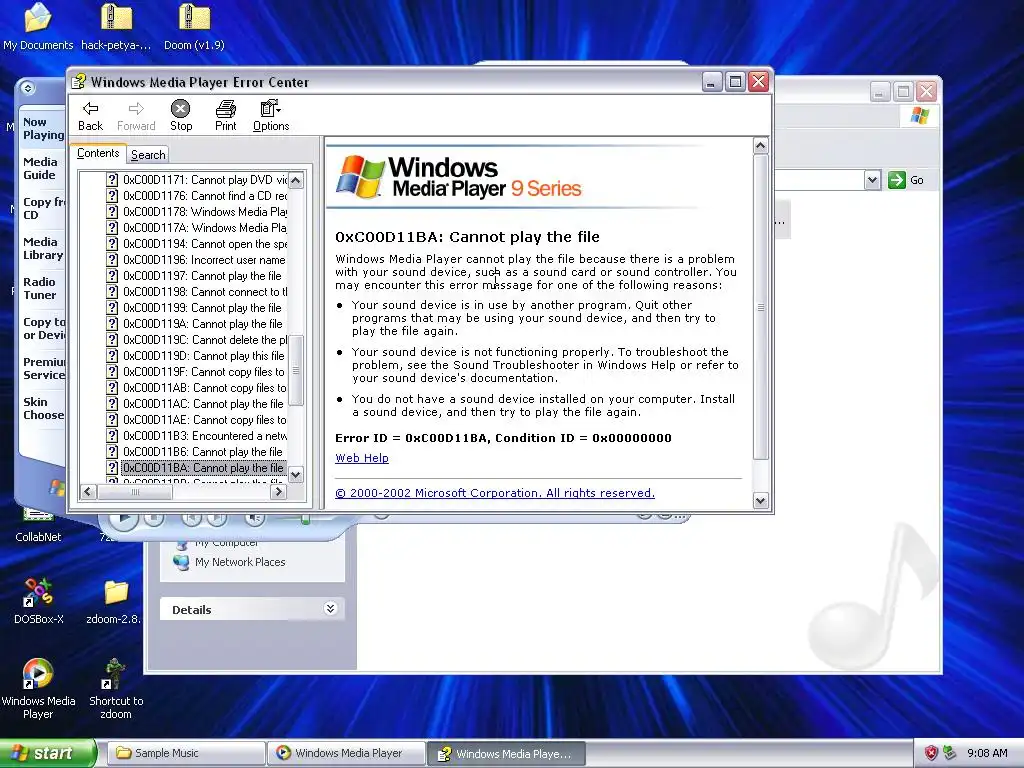Click the red security shield tray icon

tap(931, 753)
